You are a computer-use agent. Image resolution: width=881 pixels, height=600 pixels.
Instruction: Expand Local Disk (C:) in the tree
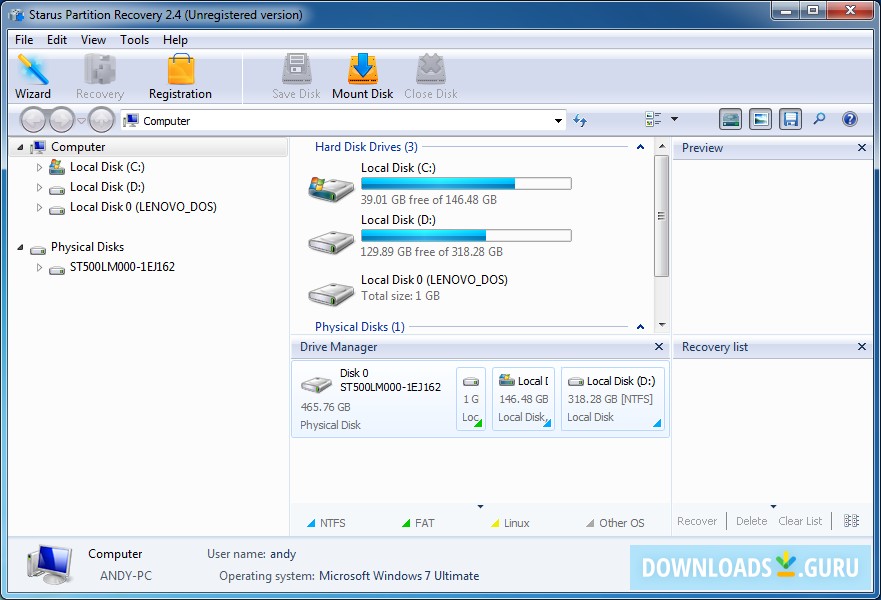[39, 167]
